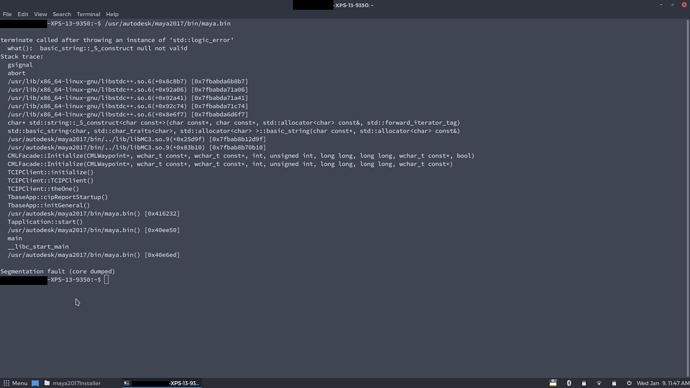Click the maya.bin() line with [0x40e6ed]
Image resolution: width=690 pixels, height=388 pixels.
coord(93,255)
